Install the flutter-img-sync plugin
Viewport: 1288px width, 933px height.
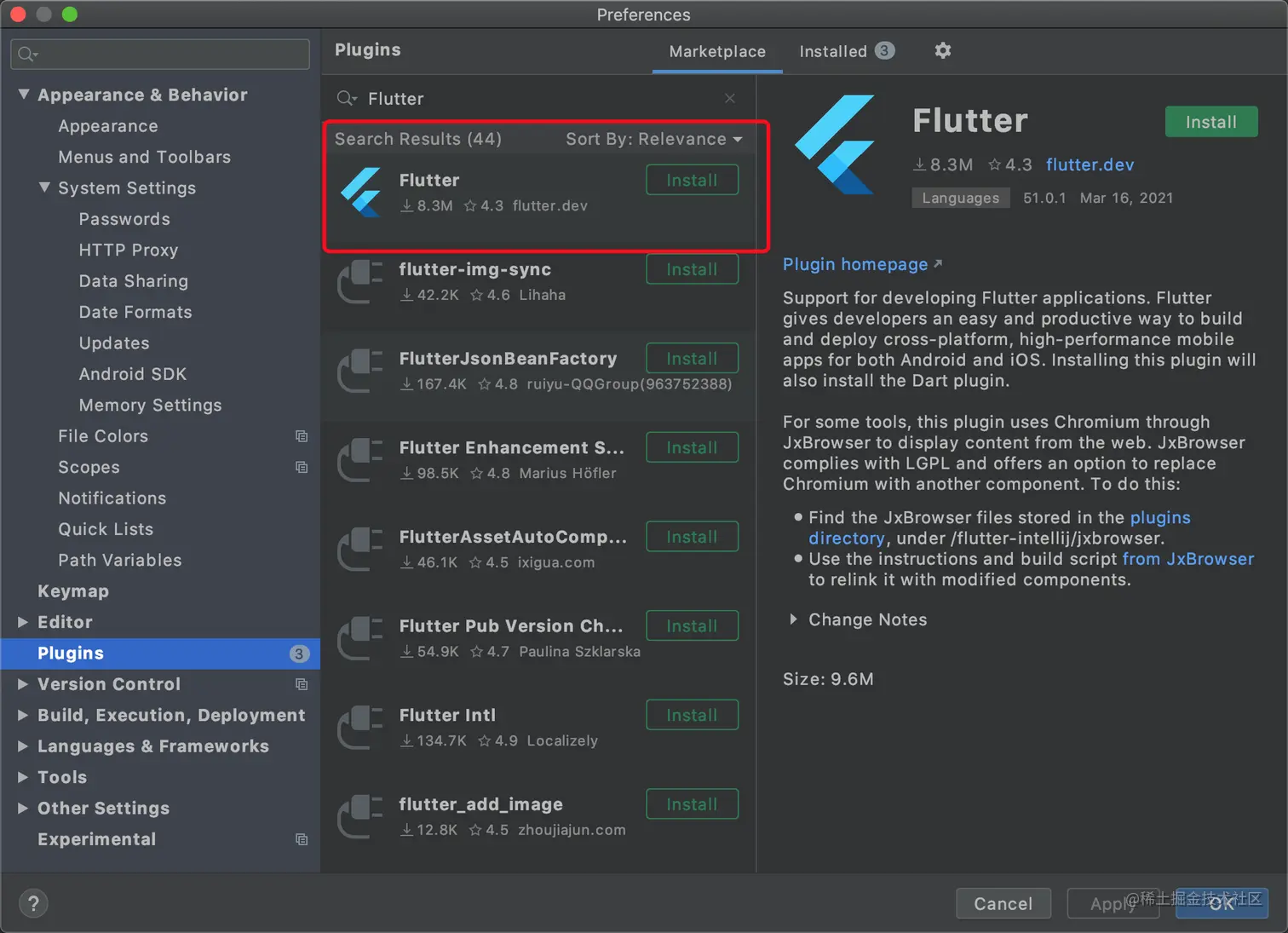[692, 269]
